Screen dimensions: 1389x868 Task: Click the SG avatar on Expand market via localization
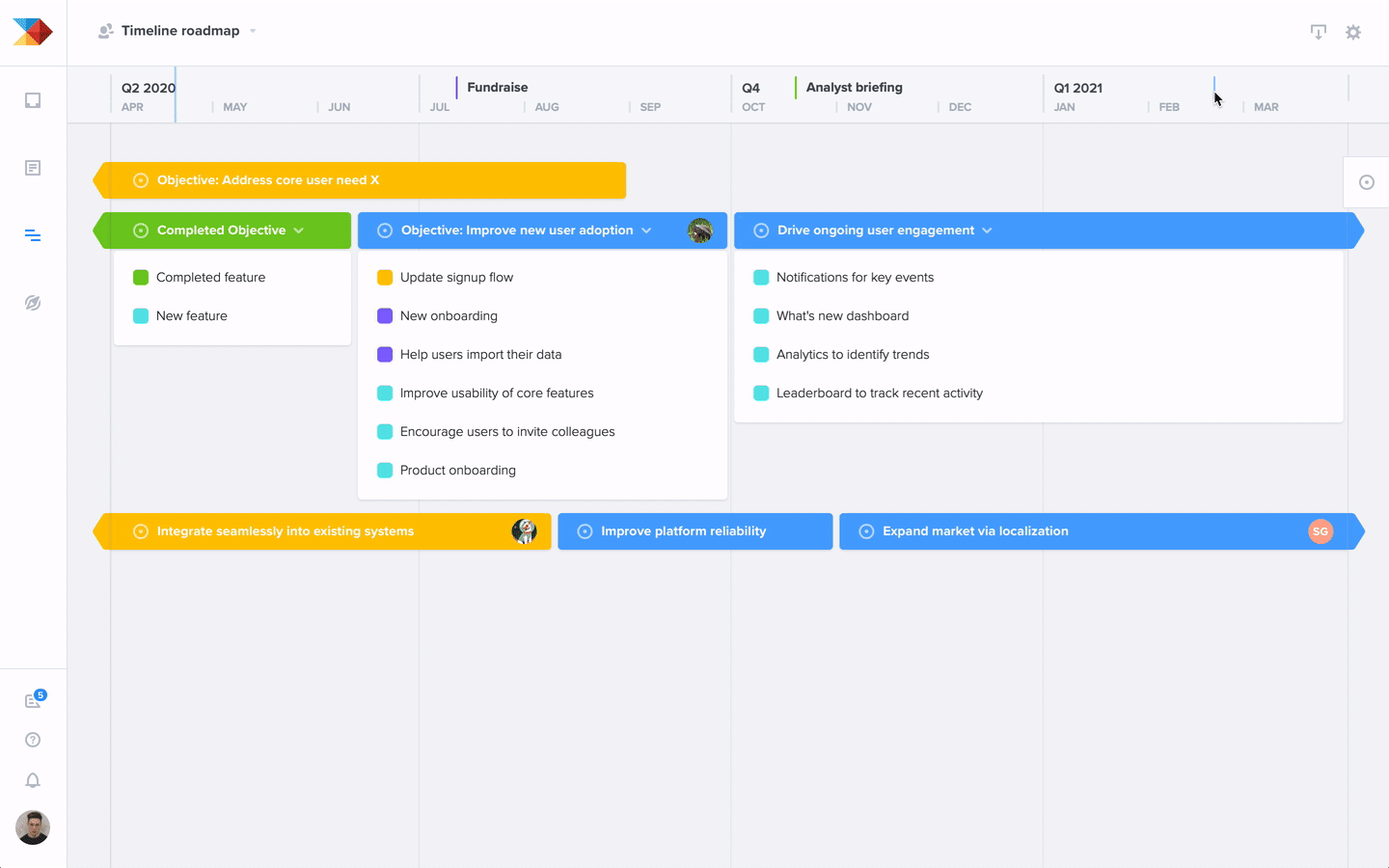click(1321, 530)
